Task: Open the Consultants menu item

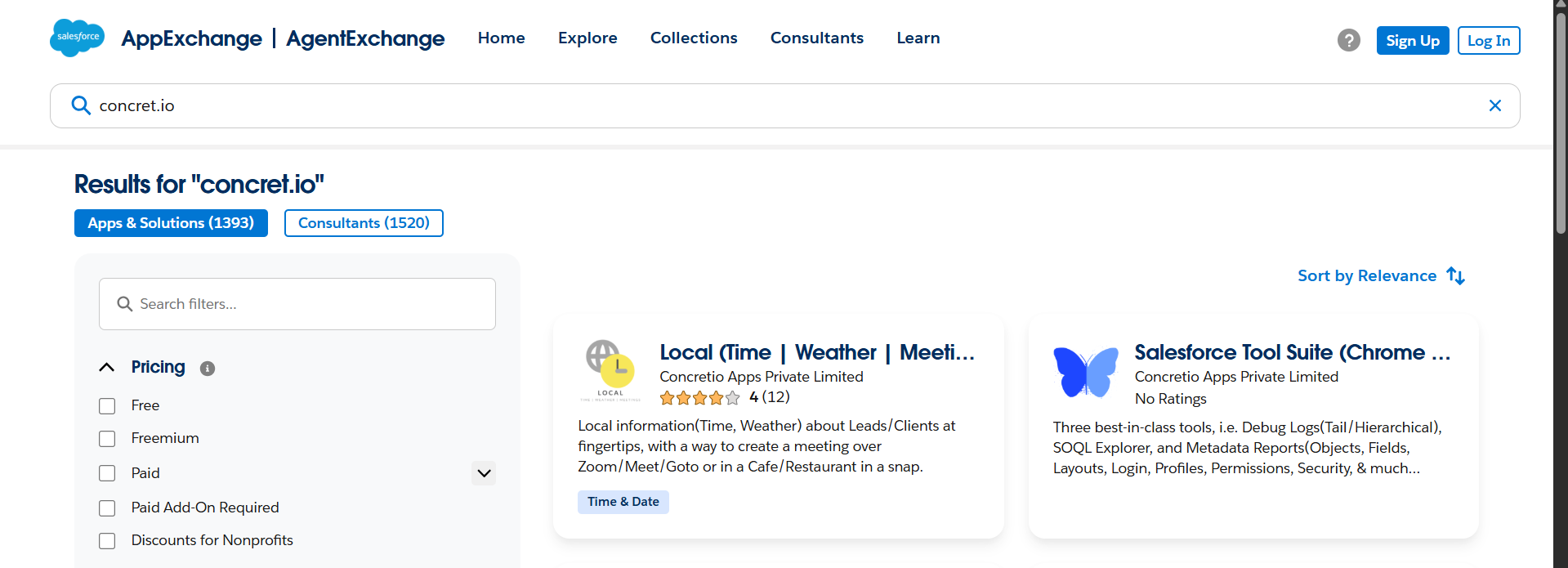Action: pos(817,38)
